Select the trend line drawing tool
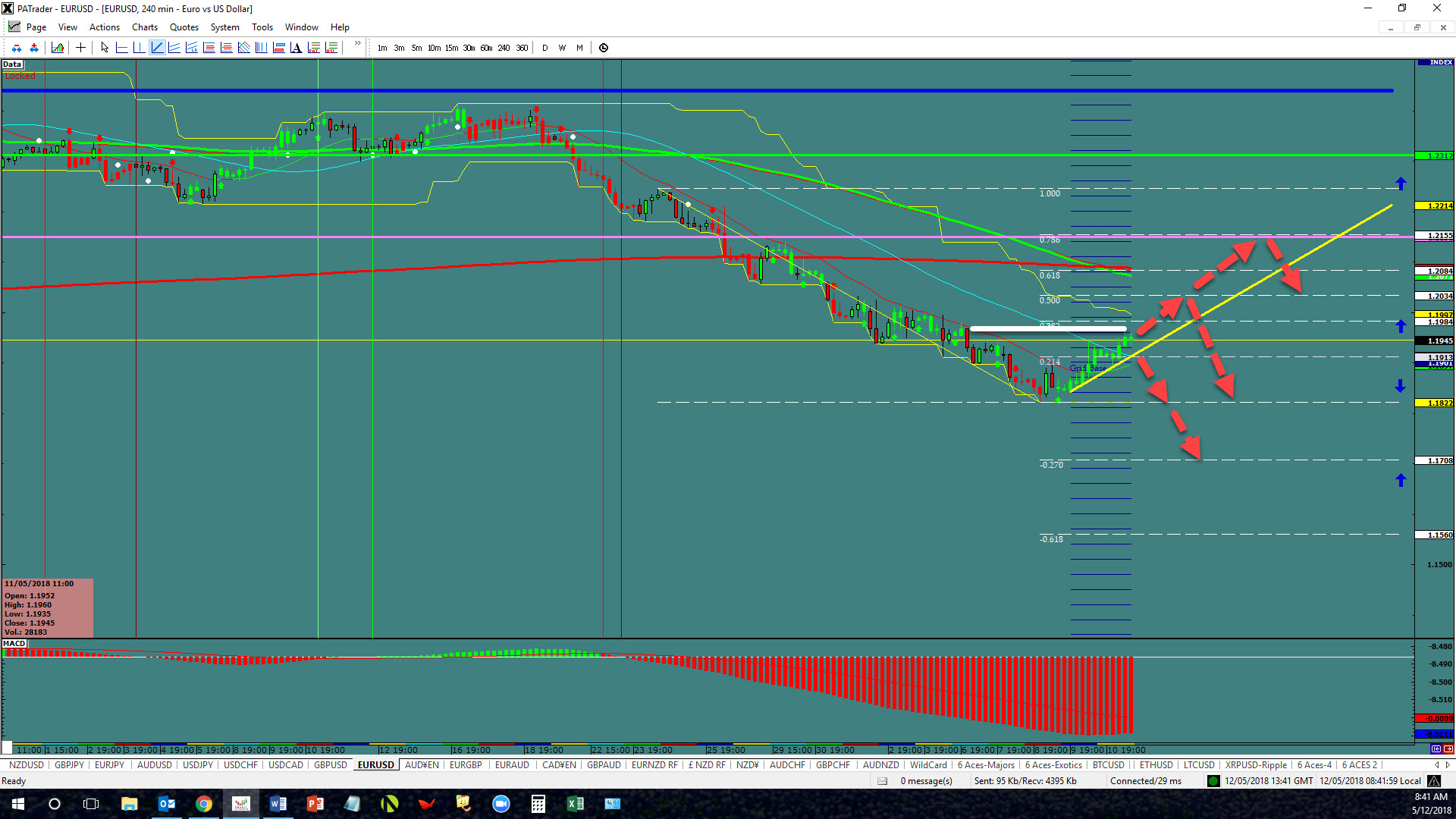 click(x=157, y=48)
